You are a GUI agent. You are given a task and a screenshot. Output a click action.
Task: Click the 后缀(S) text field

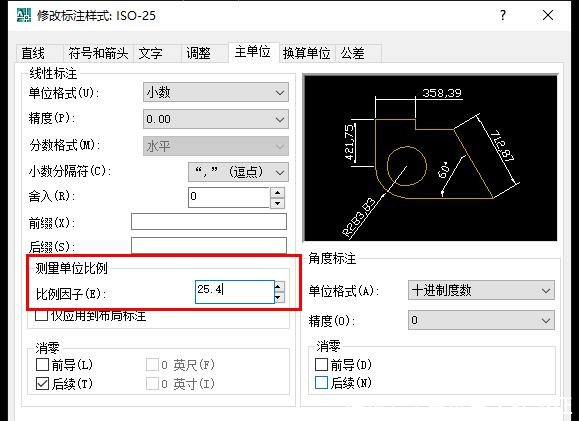pos(209,245)
